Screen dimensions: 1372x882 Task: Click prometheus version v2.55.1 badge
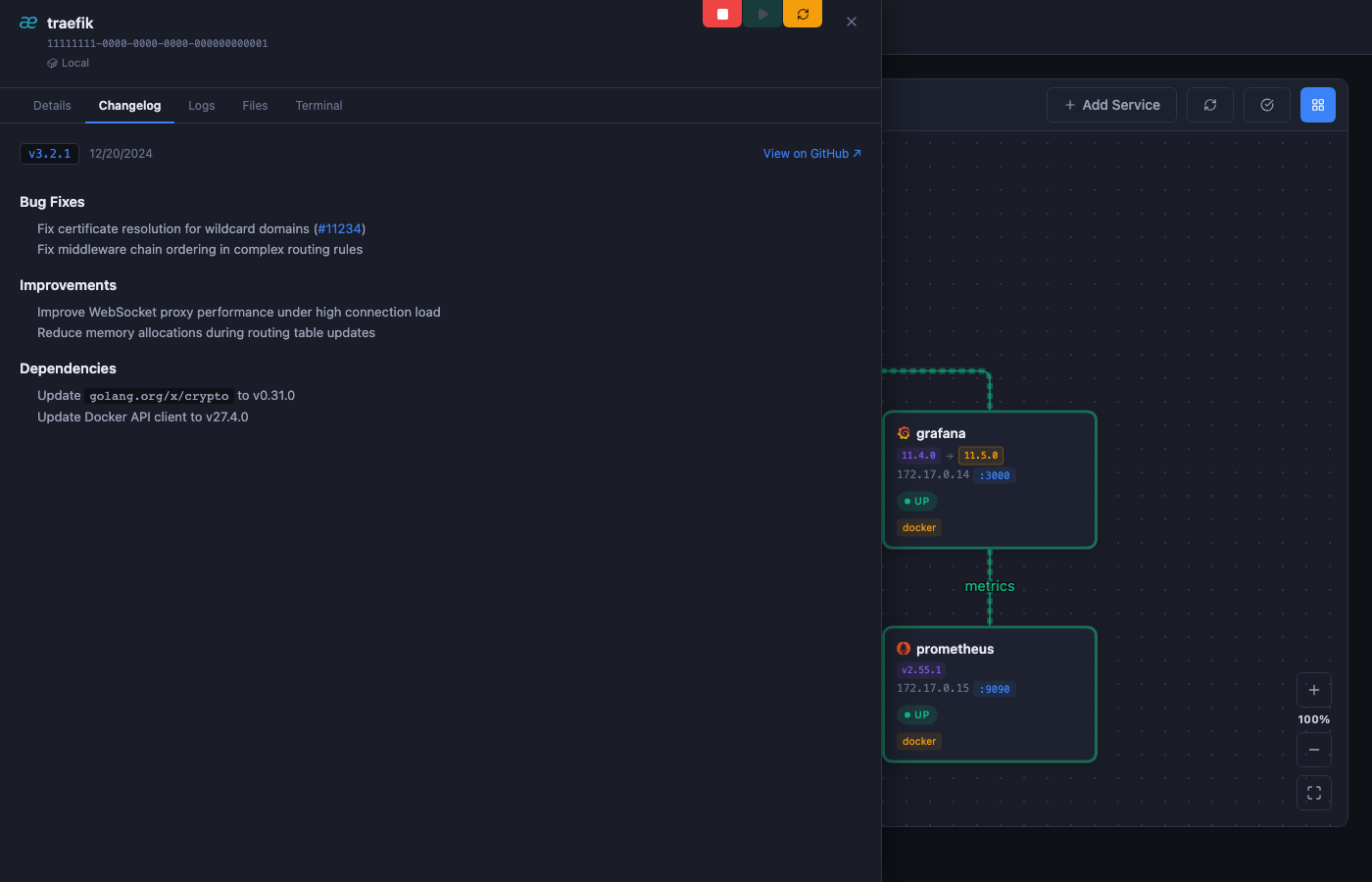[921, 670]
